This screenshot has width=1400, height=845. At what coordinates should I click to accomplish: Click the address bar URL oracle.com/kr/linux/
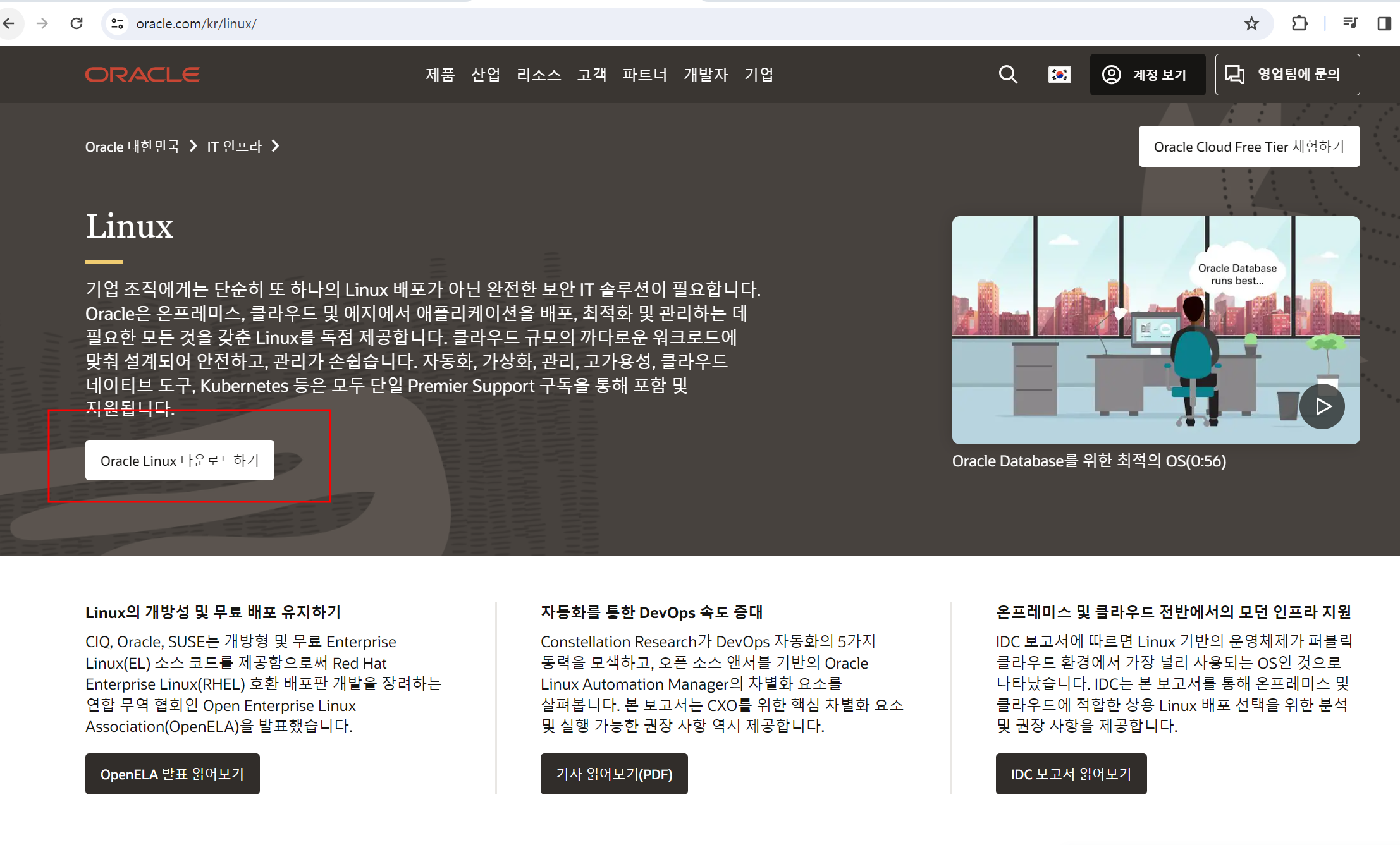tap(196, 24)
